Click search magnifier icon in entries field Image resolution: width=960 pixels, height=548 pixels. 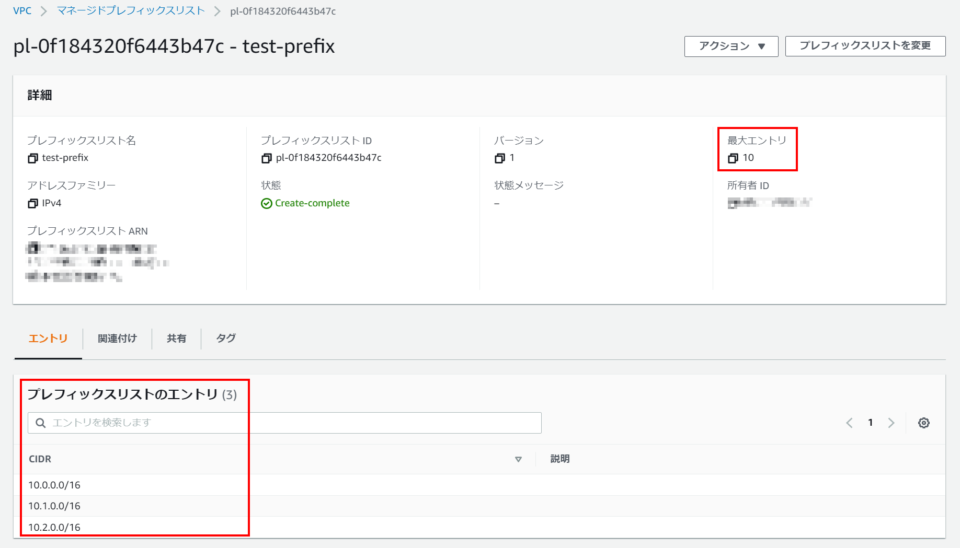point(40,422)
